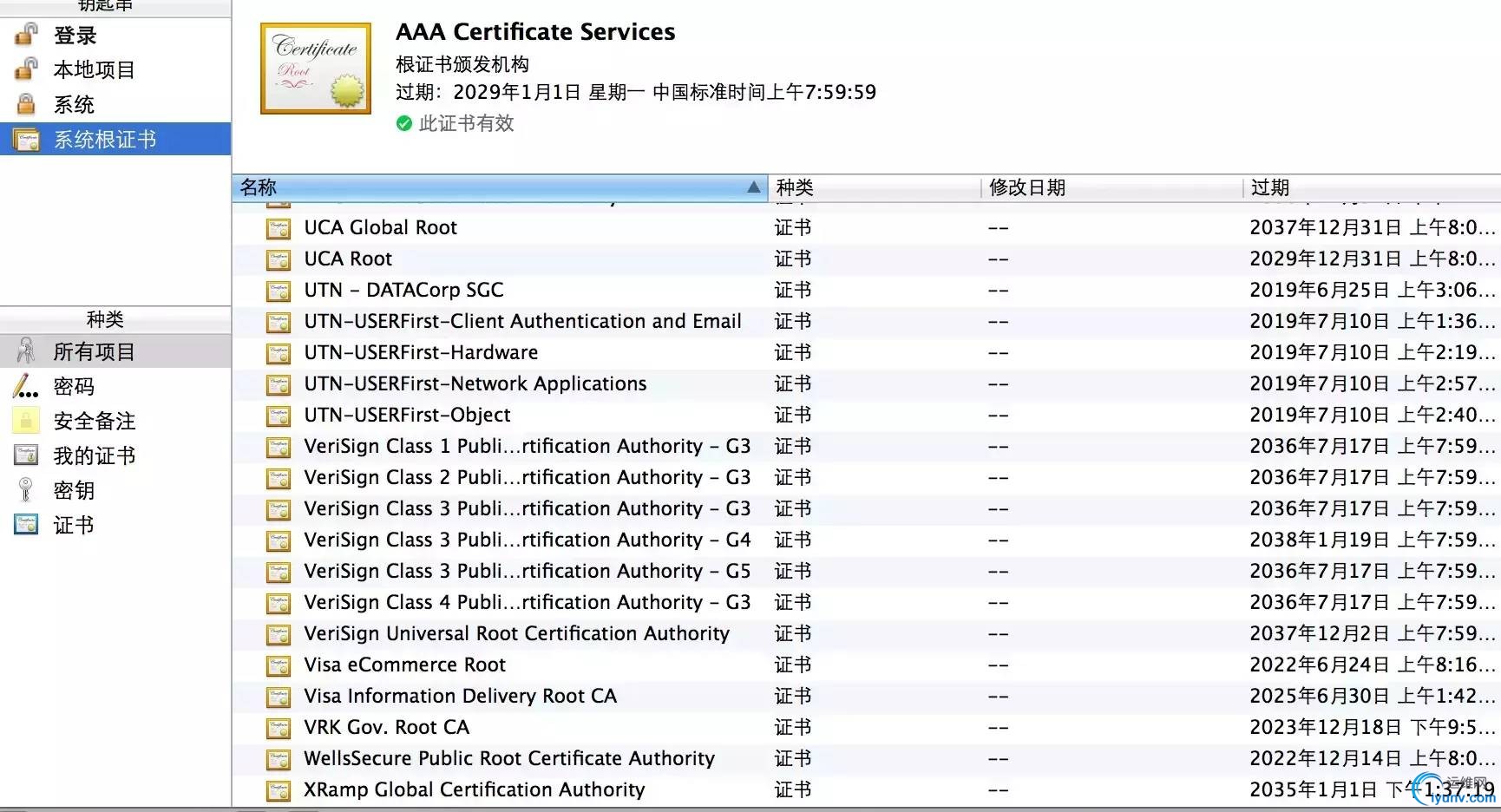This screenshot has width=1501, height=812.
Task: Select WellsSecure Public Root Certificate Authority
Action: pos(866,759)
